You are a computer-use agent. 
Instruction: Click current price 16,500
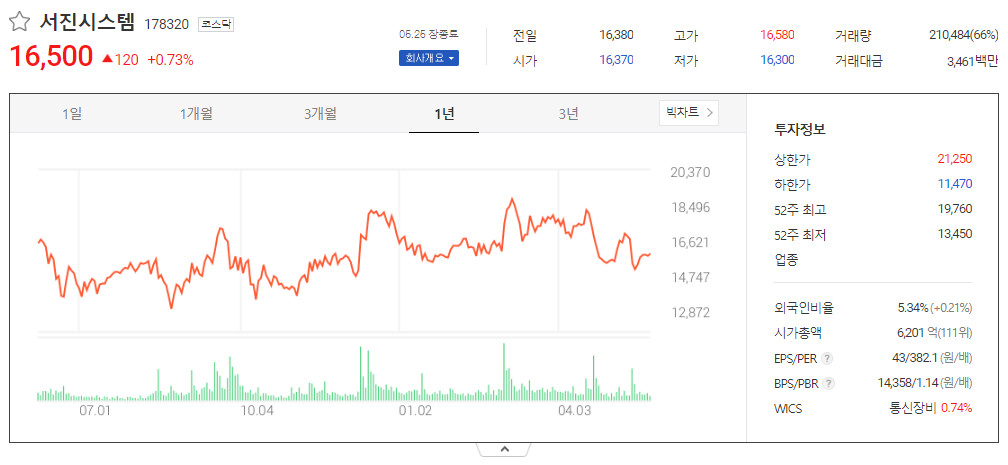click(x=51, y=57)
